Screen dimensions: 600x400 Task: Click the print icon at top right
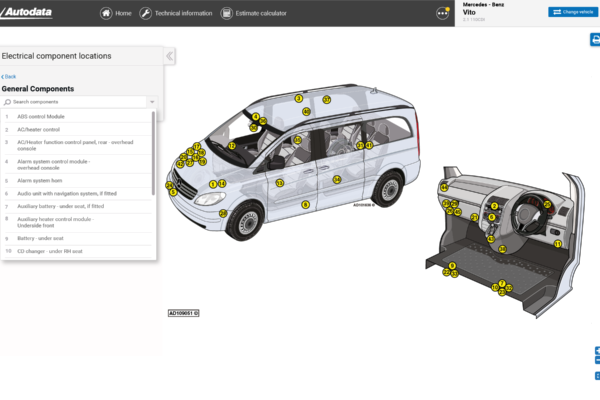coord(594,40)
